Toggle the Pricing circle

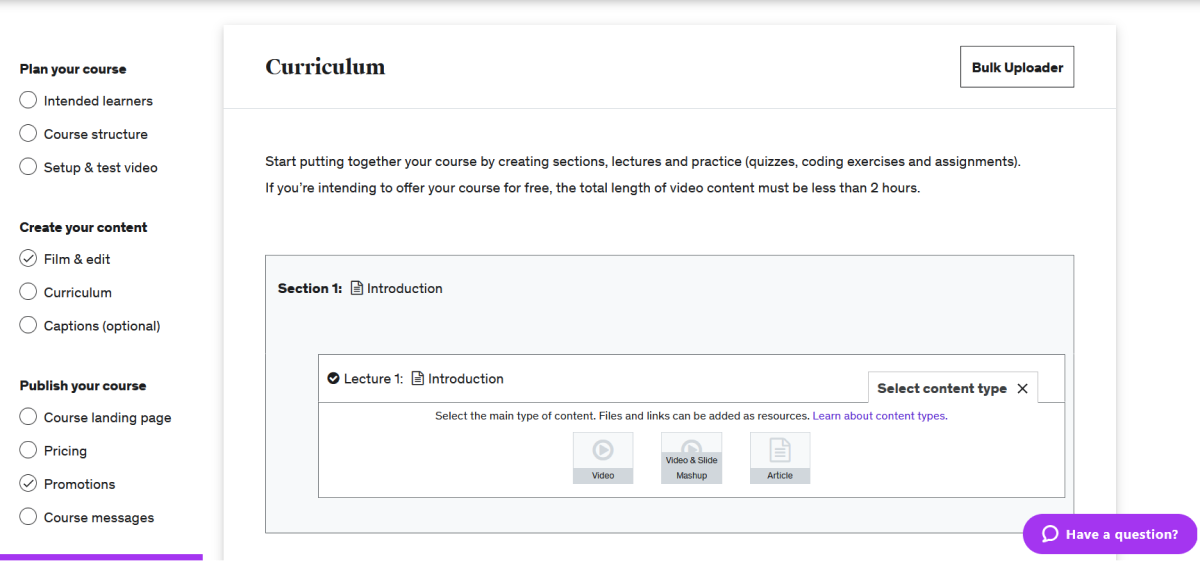pyautogui.click(x=28, y=450)
